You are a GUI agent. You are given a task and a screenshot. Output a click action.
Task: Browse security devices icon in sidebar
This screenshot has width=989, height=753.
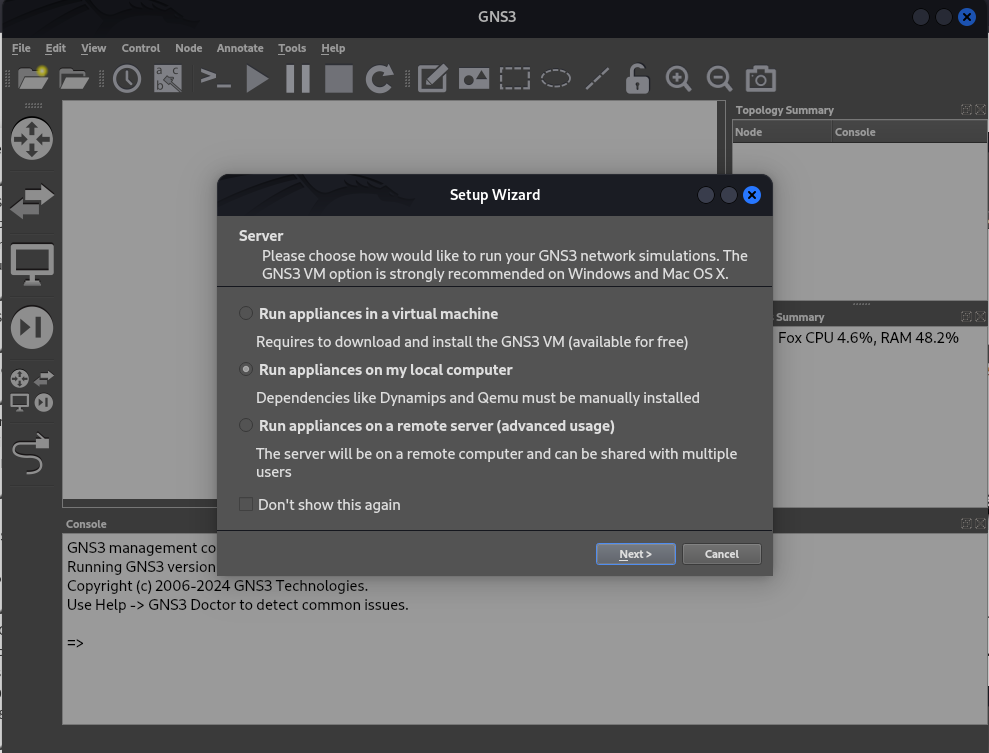click(x=32, y=327)
